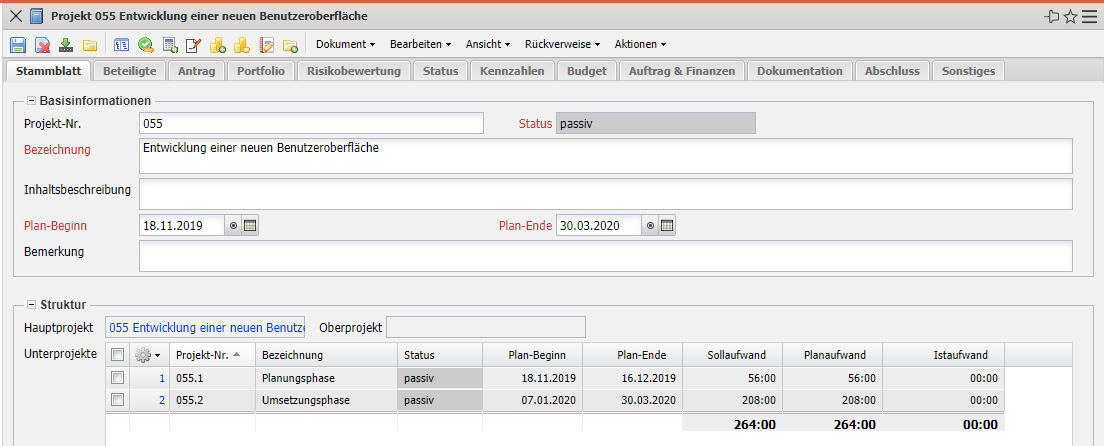Open the Ansicht menu
Screen dimensions: 1104x446
pos(488,44)
